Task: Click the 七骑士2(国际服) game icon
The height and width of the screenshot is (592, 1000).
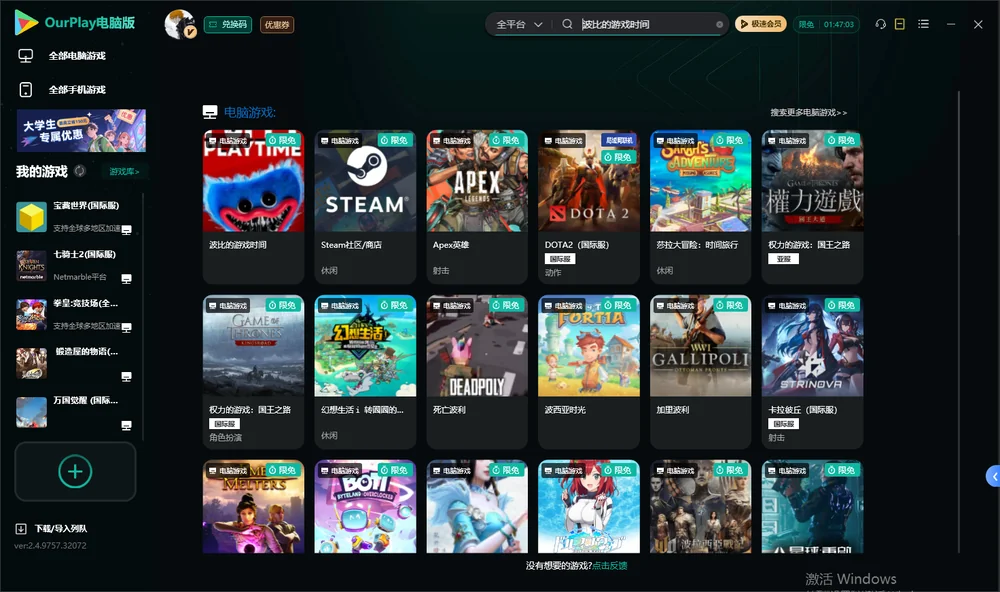Action: (31, 265)
